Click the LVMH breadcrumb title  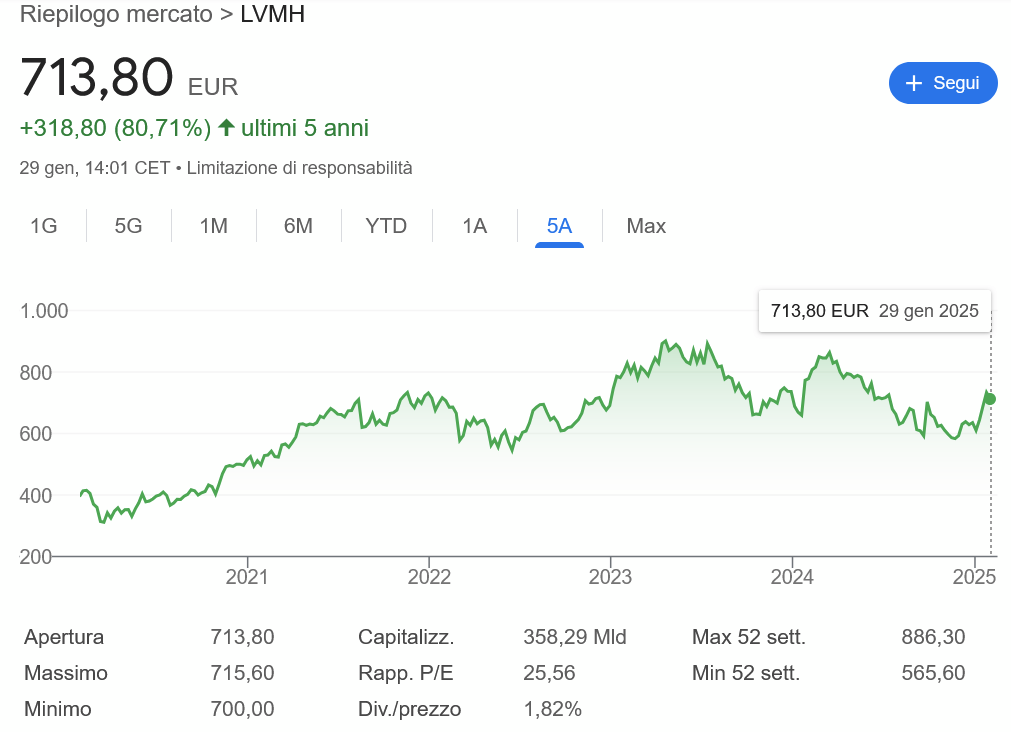pyautogui.click(x=272, y=14)
